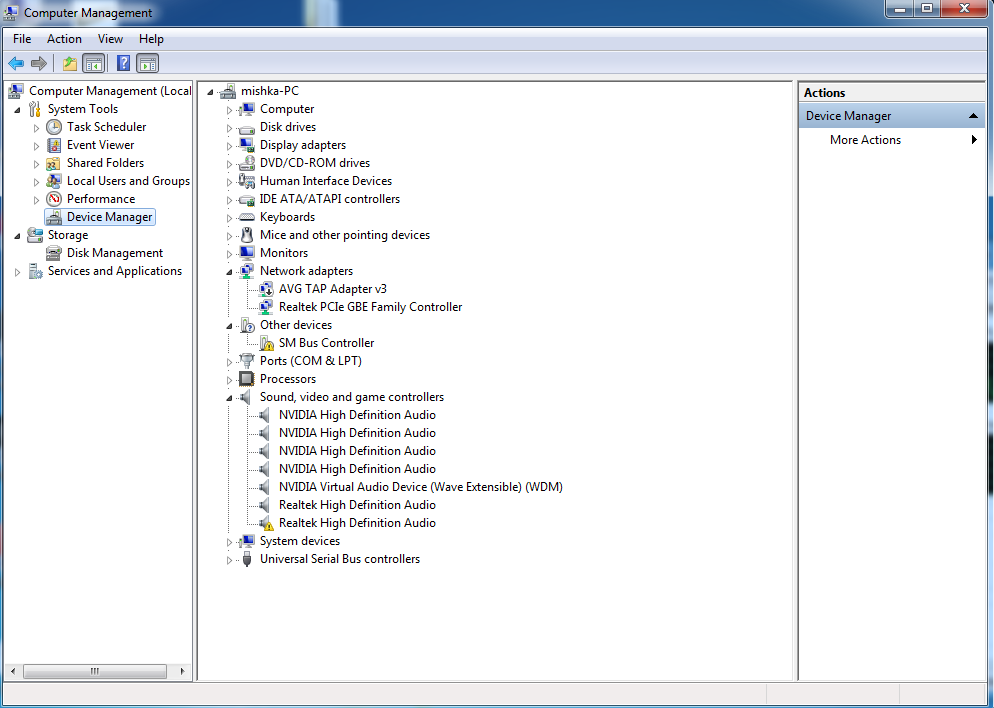Toggle the Show/Hide Action Pane icon

coord(148,64)
